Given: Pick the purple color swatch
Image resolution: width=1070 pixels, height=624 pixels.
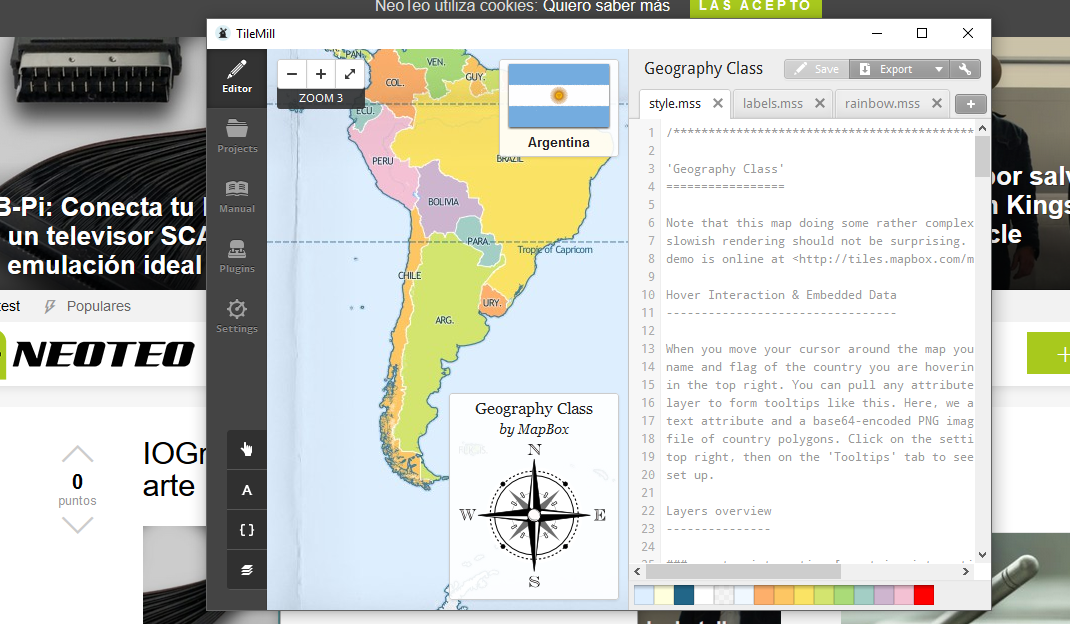Looking at the screenshot, I should [x=884, y=595].
